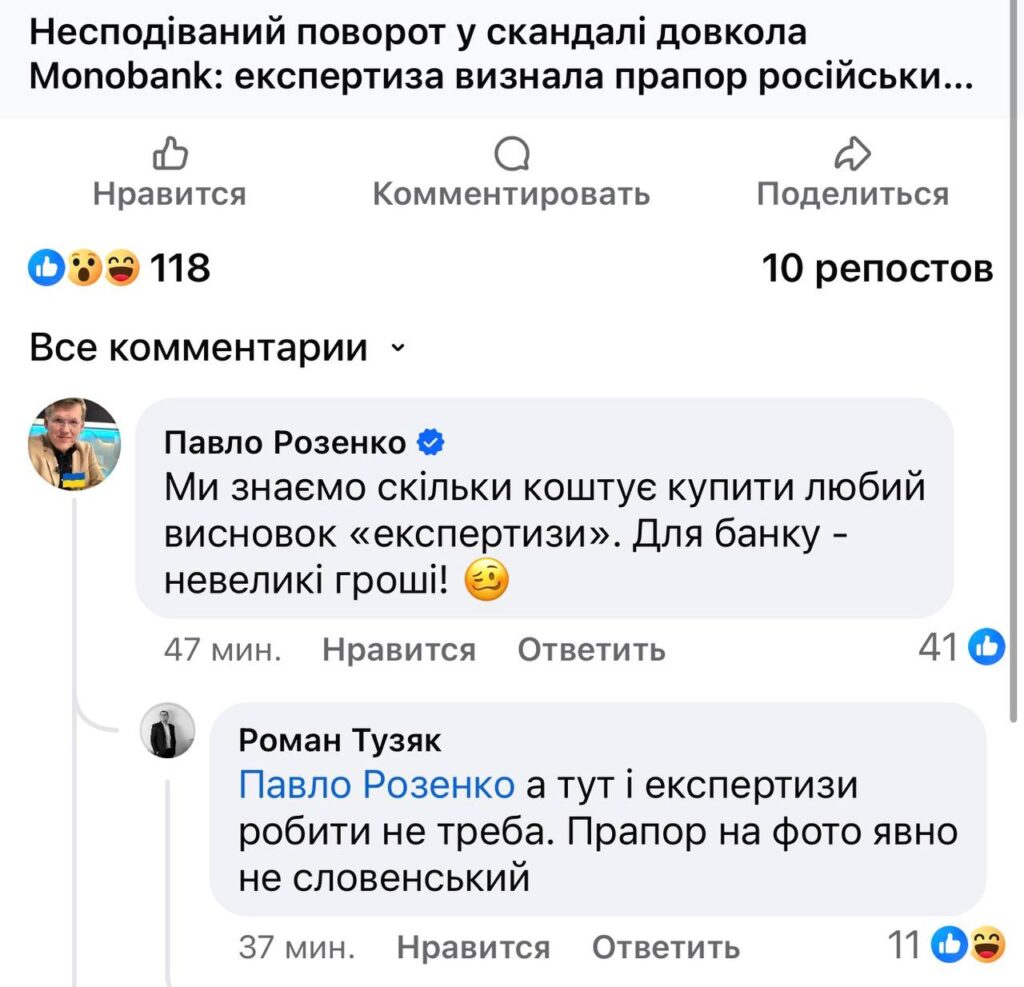
Task: Like Павло Розенко's comment via Нравится
Action: click(x=399, y=650)
